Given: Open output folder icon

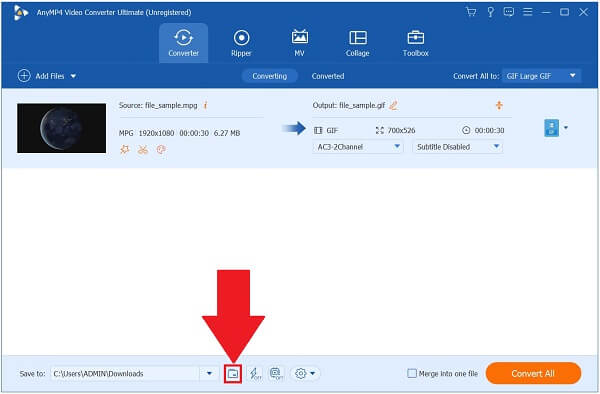Looking at the screenshot, I should (233, 374).
